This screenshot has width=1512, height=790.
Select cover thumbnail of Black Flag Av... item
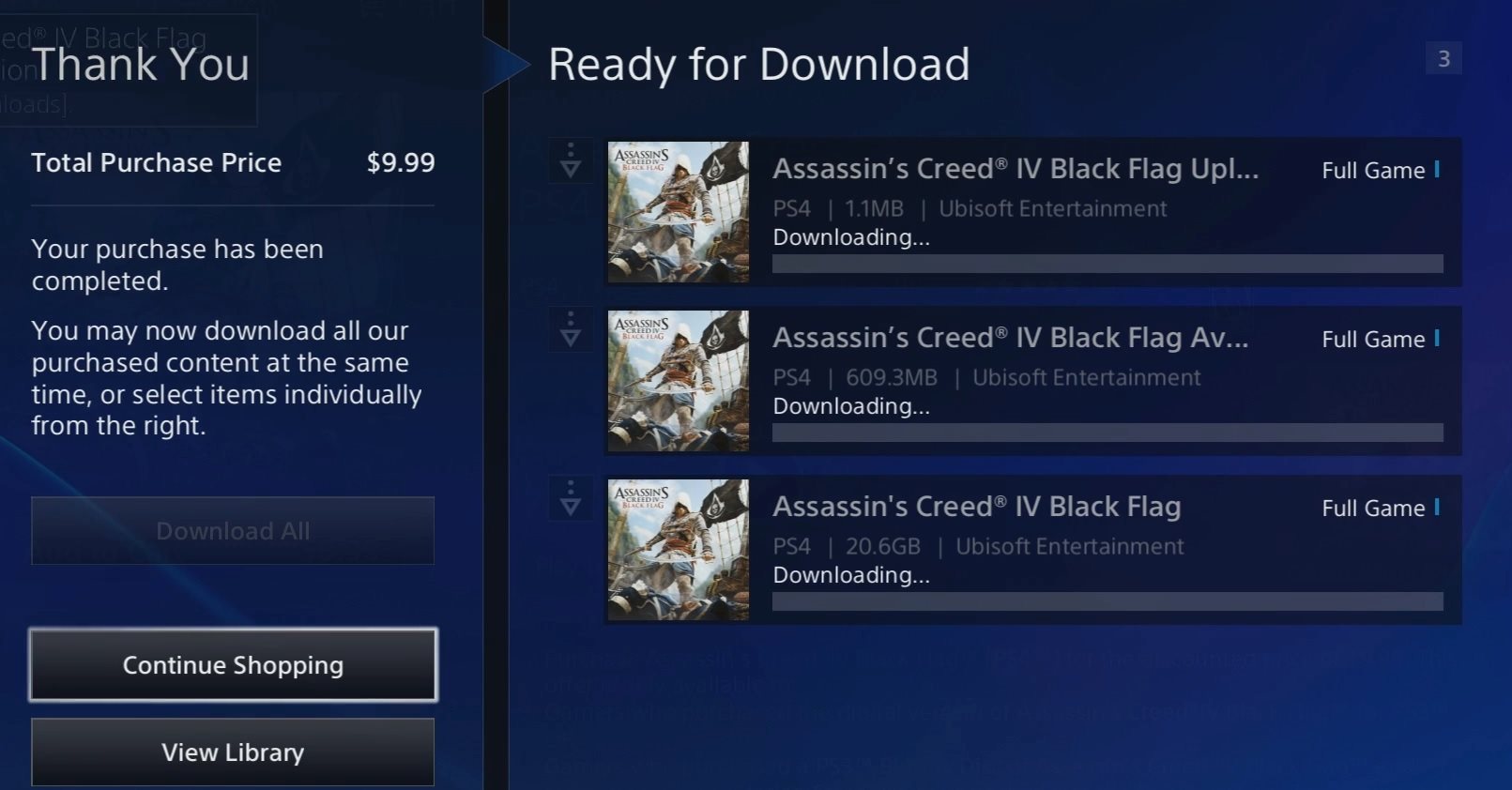click(679, 381)
